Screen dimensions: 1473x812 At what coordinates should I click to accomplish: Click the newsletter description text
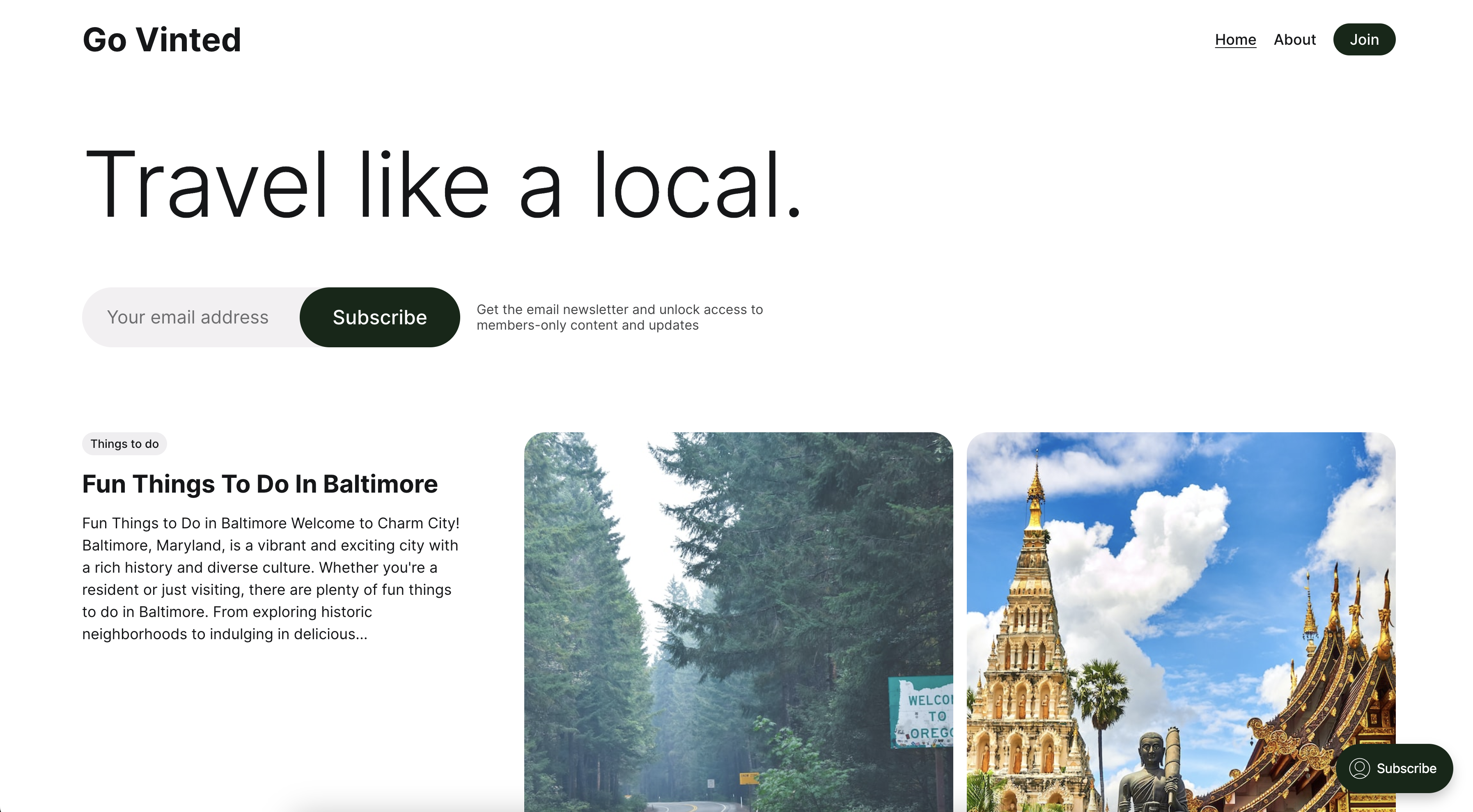619,317
